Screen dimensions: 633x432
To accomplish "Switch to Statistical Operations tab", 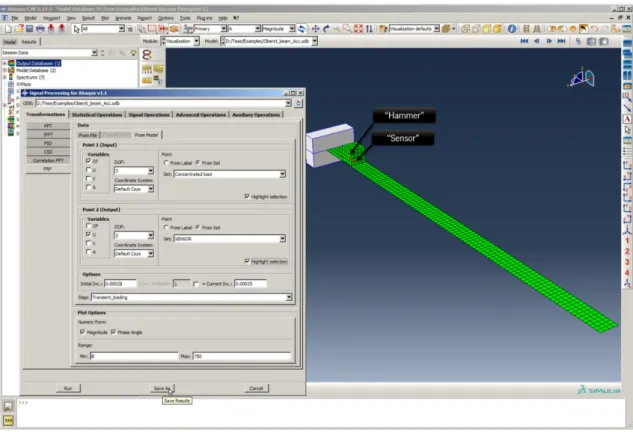I will pos(97,115).
